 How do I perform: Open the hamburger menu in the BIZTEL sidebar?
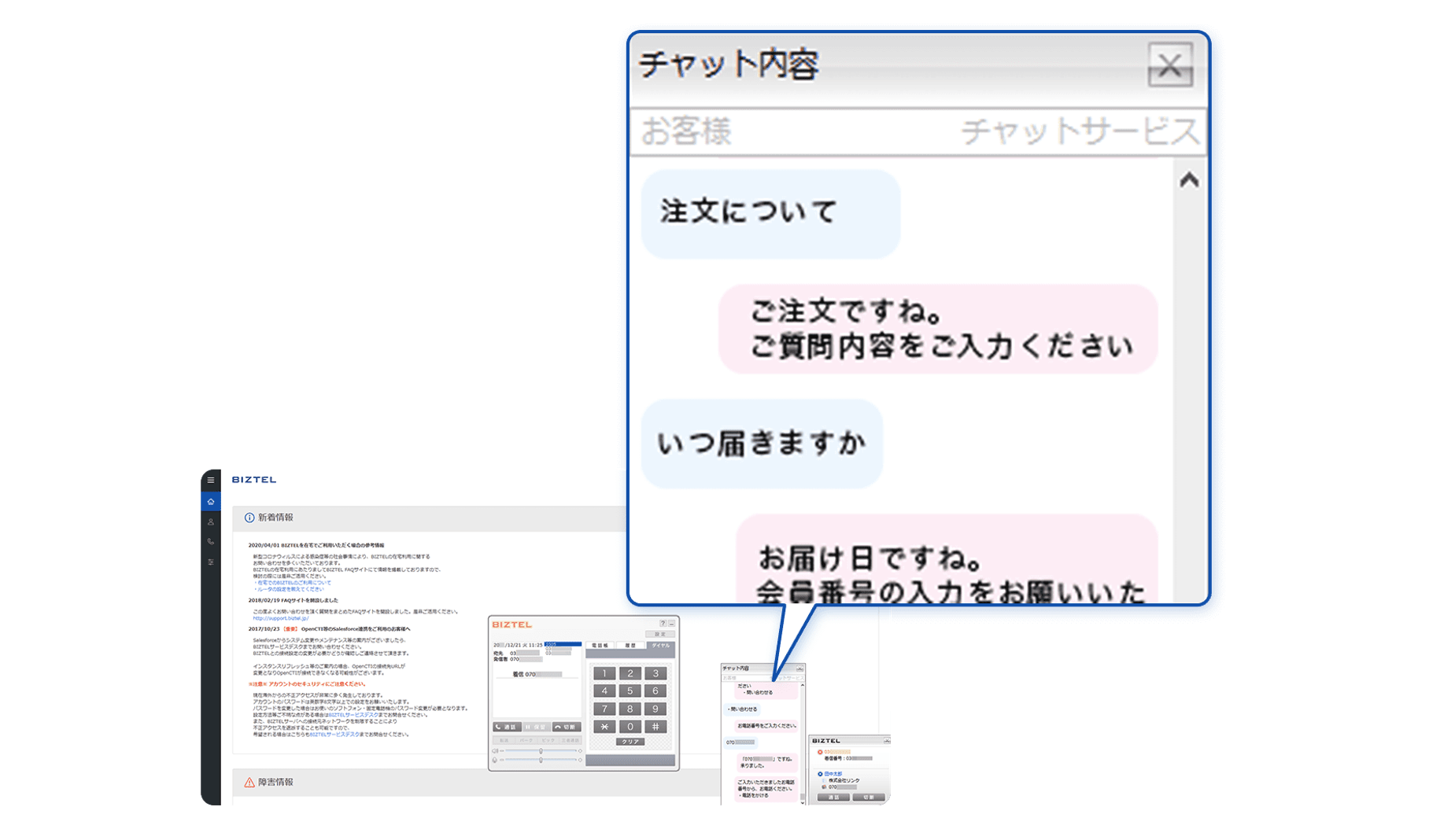click(209, 481)
